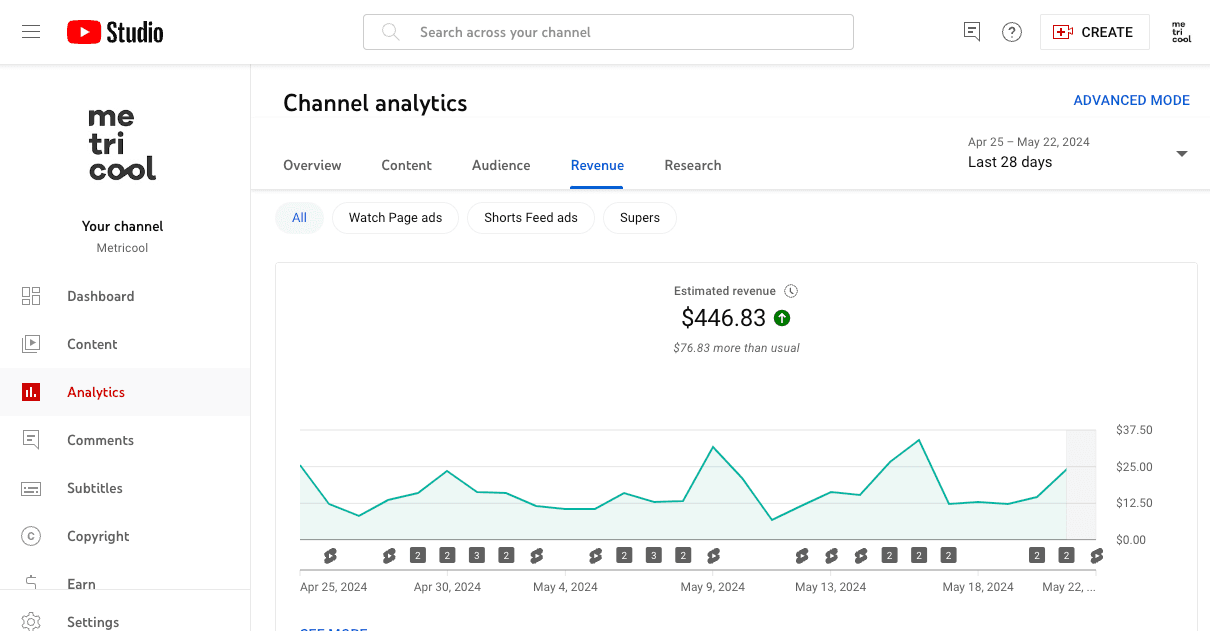Click the clock icon beside Estimated revenue
The height and width of the screenshot is (631, 1210).
(x=791, y=290)
